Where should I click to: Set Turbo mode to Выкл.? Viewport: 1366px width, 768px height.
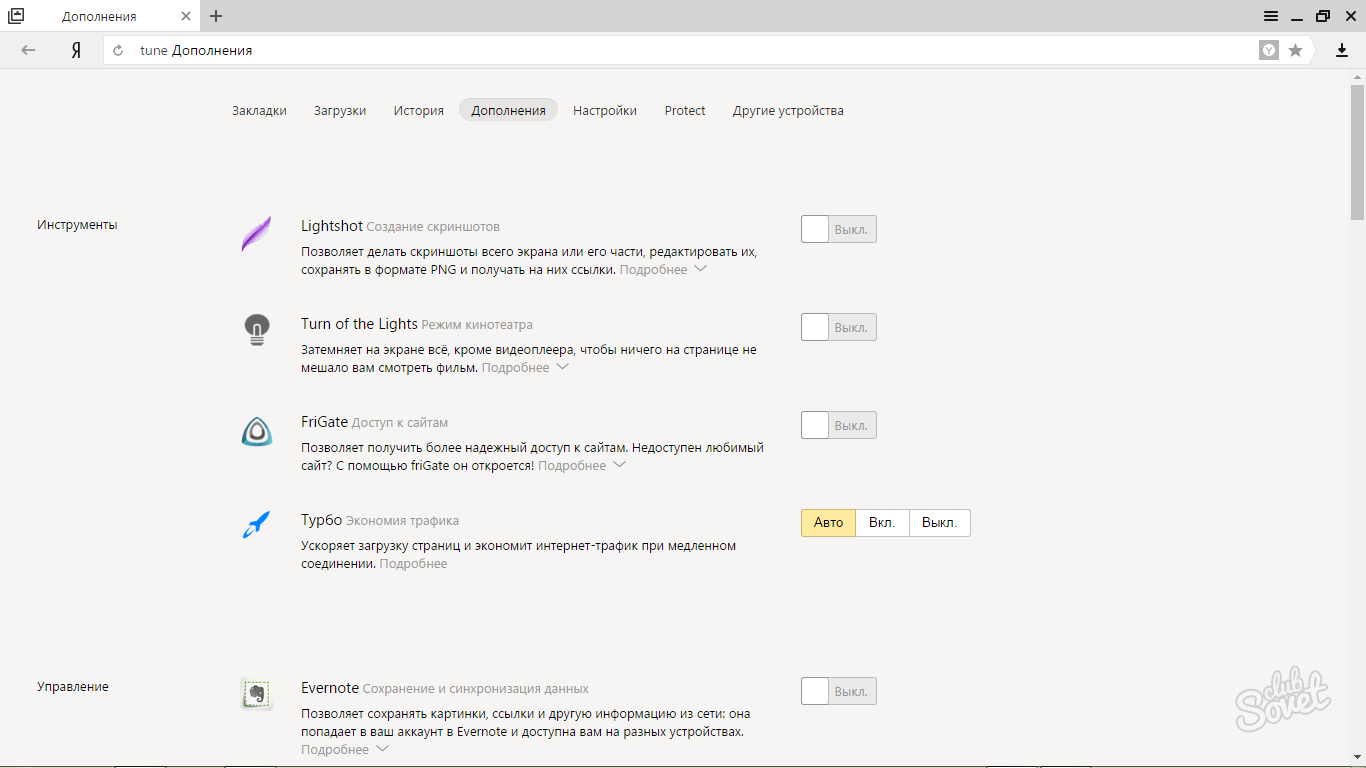(940, 523)
